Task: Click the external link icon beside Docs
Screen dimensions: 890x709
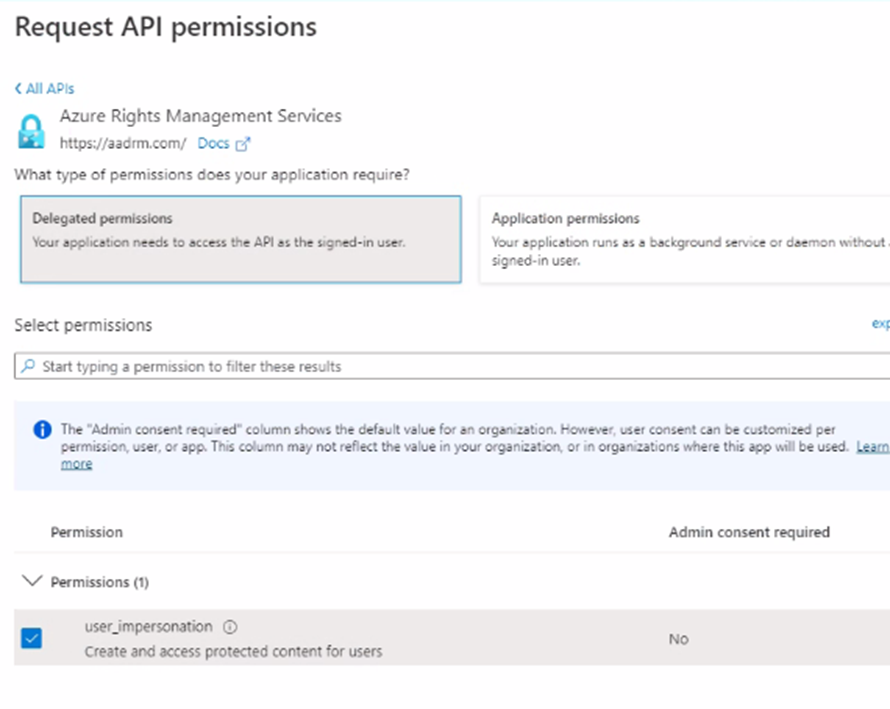Action: point(242,144)
